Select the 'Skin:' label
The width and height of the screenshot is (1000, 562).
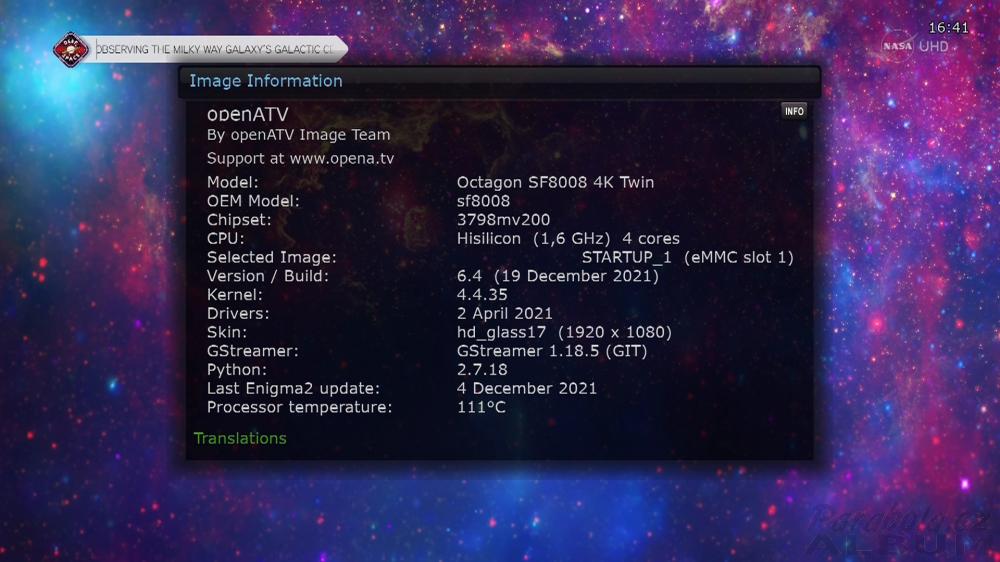click(227, 332)
